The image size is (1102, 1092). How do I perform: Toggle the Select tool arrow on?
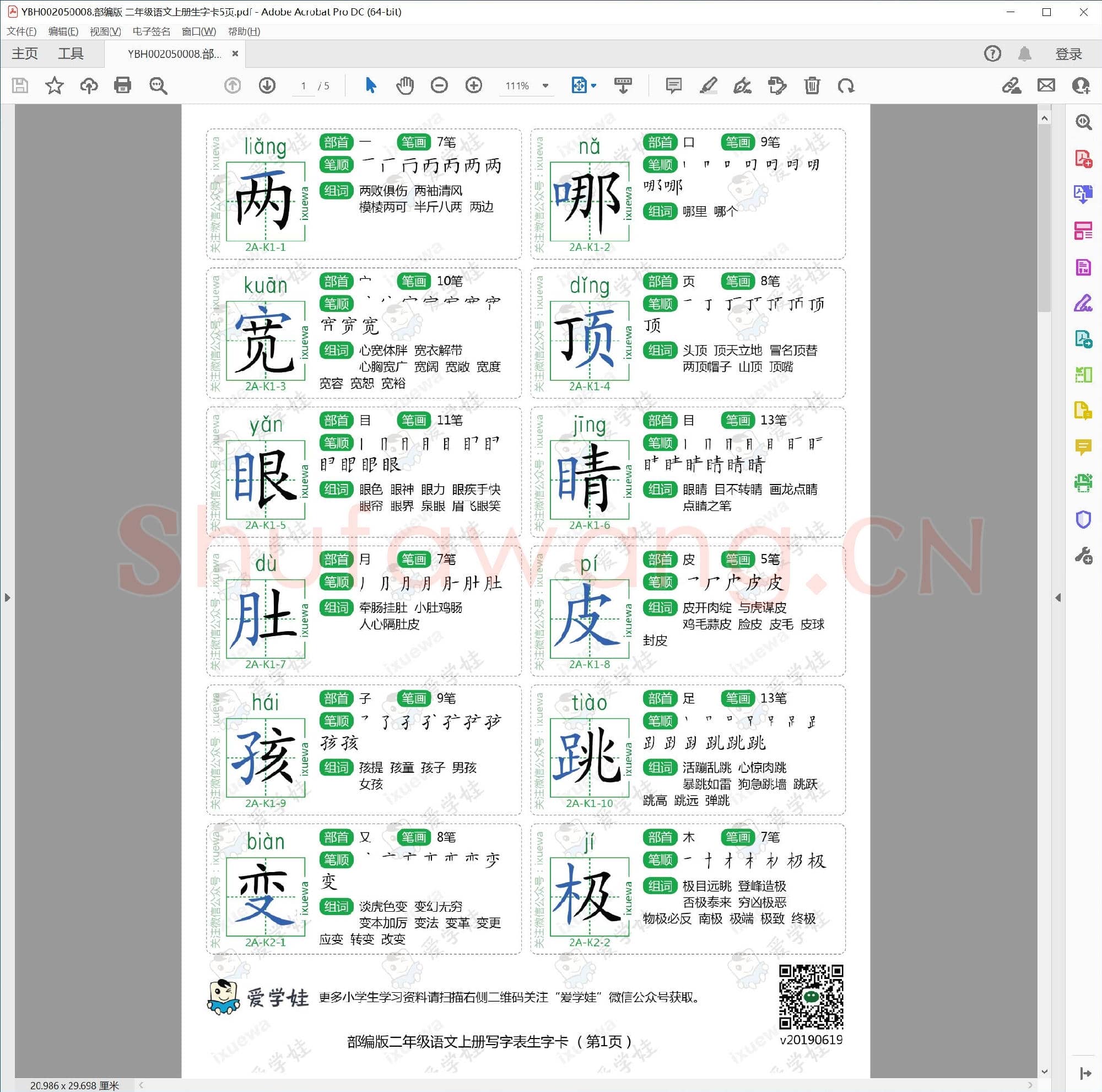370,85
